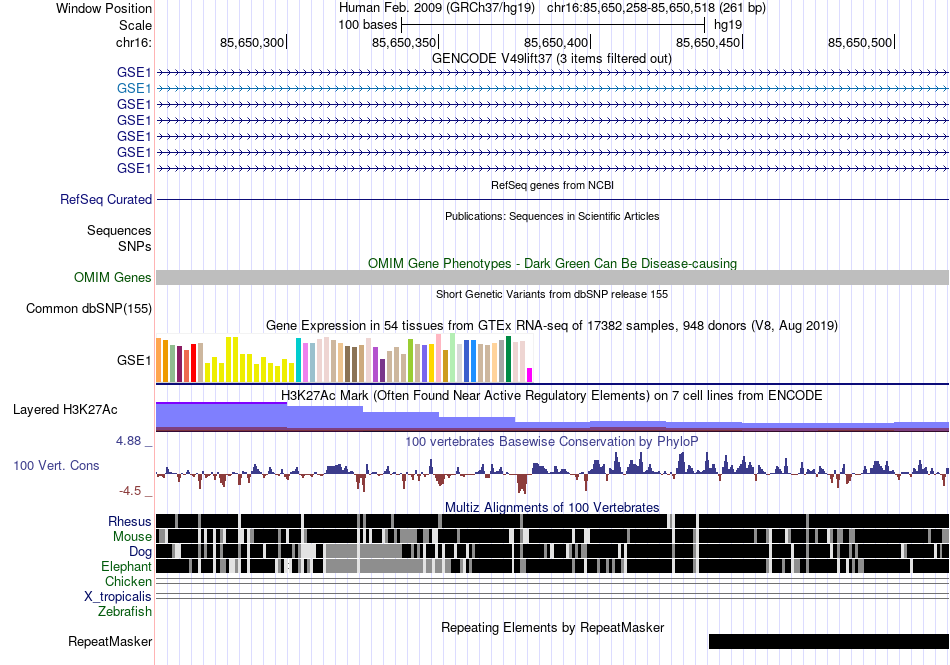This screenshot has height=665, width=950.
Task: Click the Chicken alignment row label
Action: [128, 582]
